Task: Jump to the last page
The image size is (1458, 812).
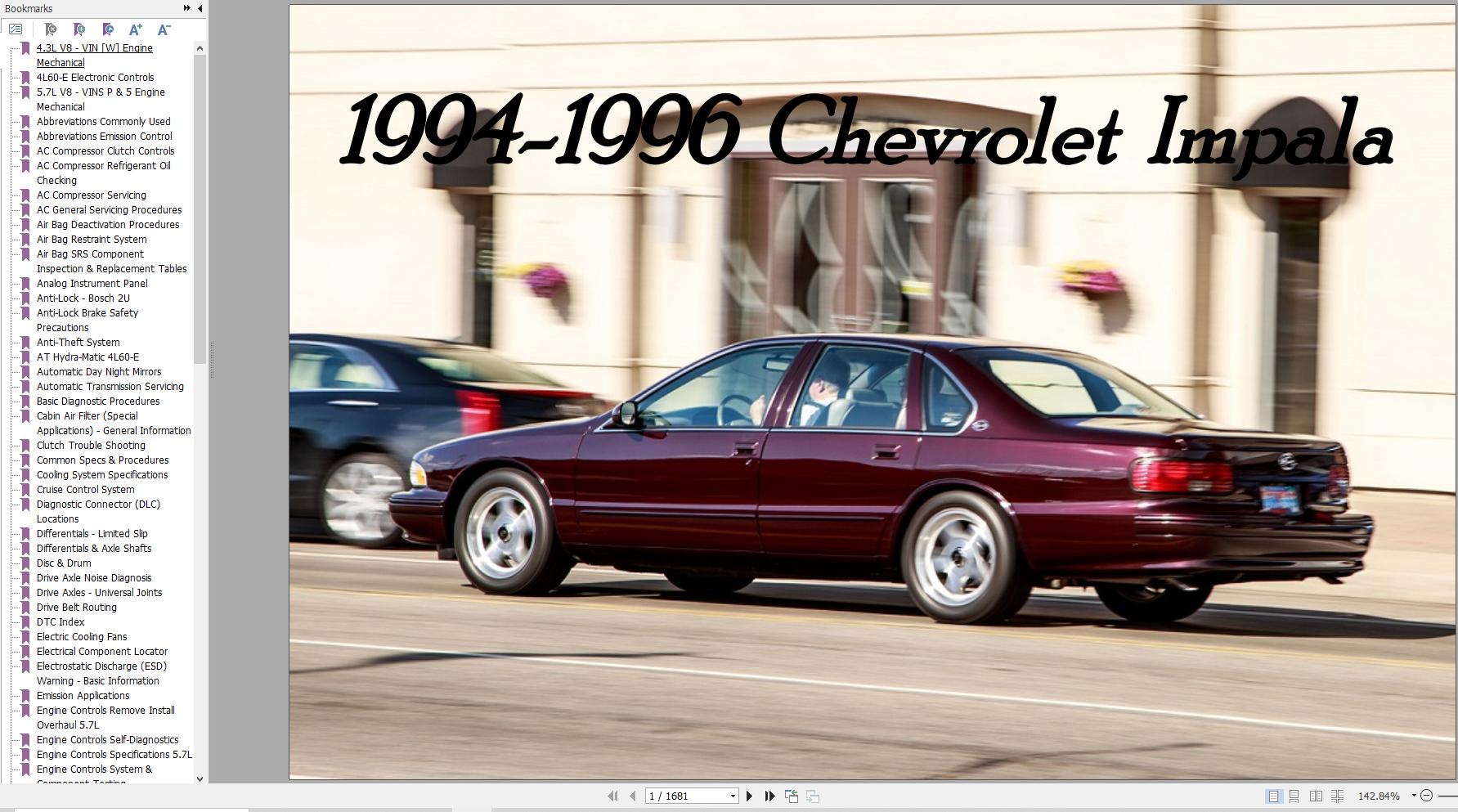Action: (x=769, y=796)
